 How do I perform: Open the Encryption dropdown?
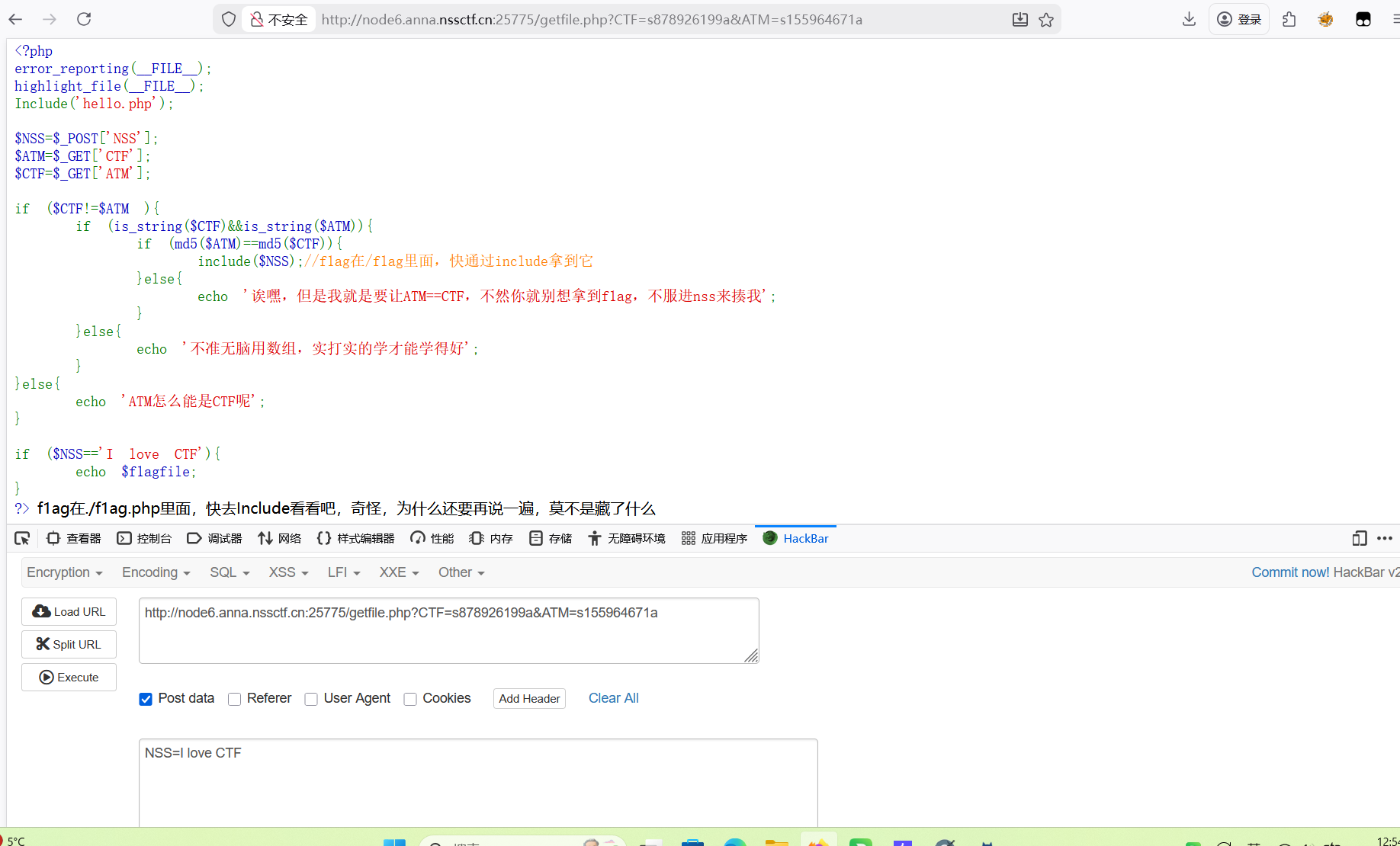click(64, 572)
